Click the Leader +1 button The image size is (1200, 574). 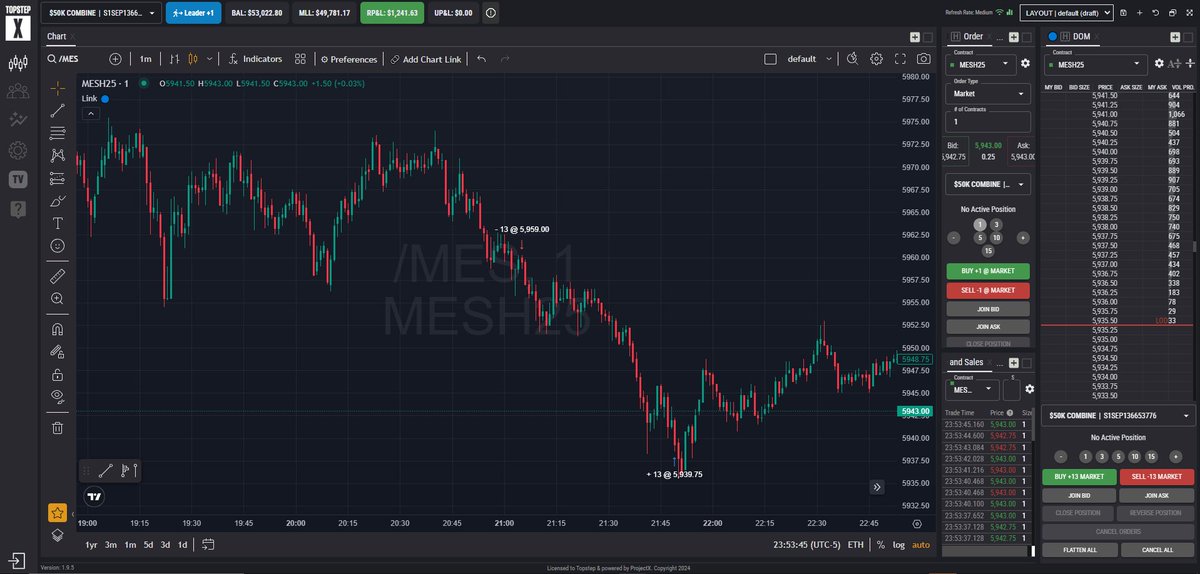click(x=194, y=13)
